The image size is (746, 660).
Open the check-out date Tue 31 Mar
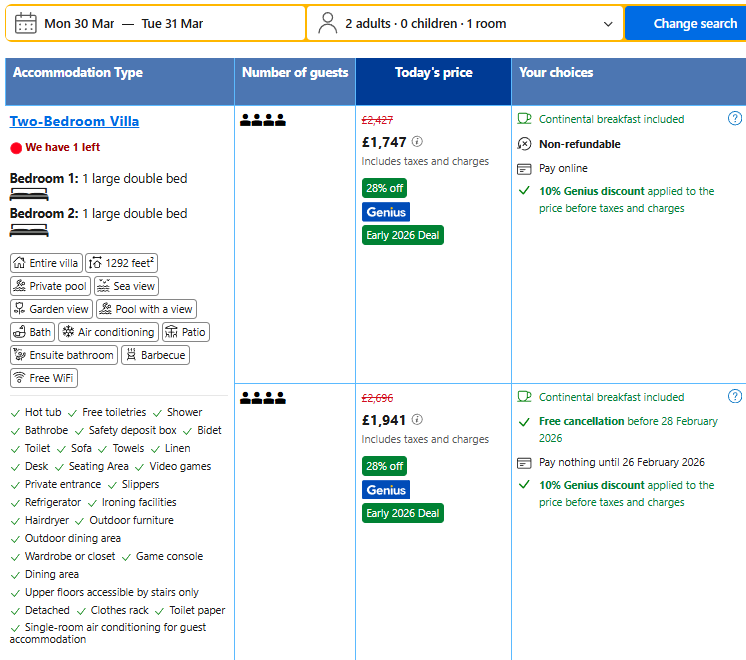(x=172, y=24)
